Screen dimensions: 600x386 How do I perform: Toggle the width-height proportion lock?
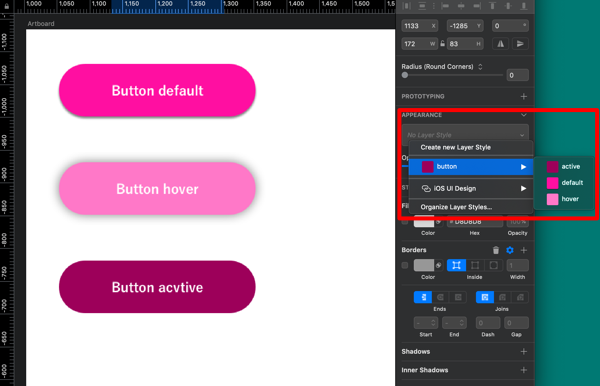point(442,44)
